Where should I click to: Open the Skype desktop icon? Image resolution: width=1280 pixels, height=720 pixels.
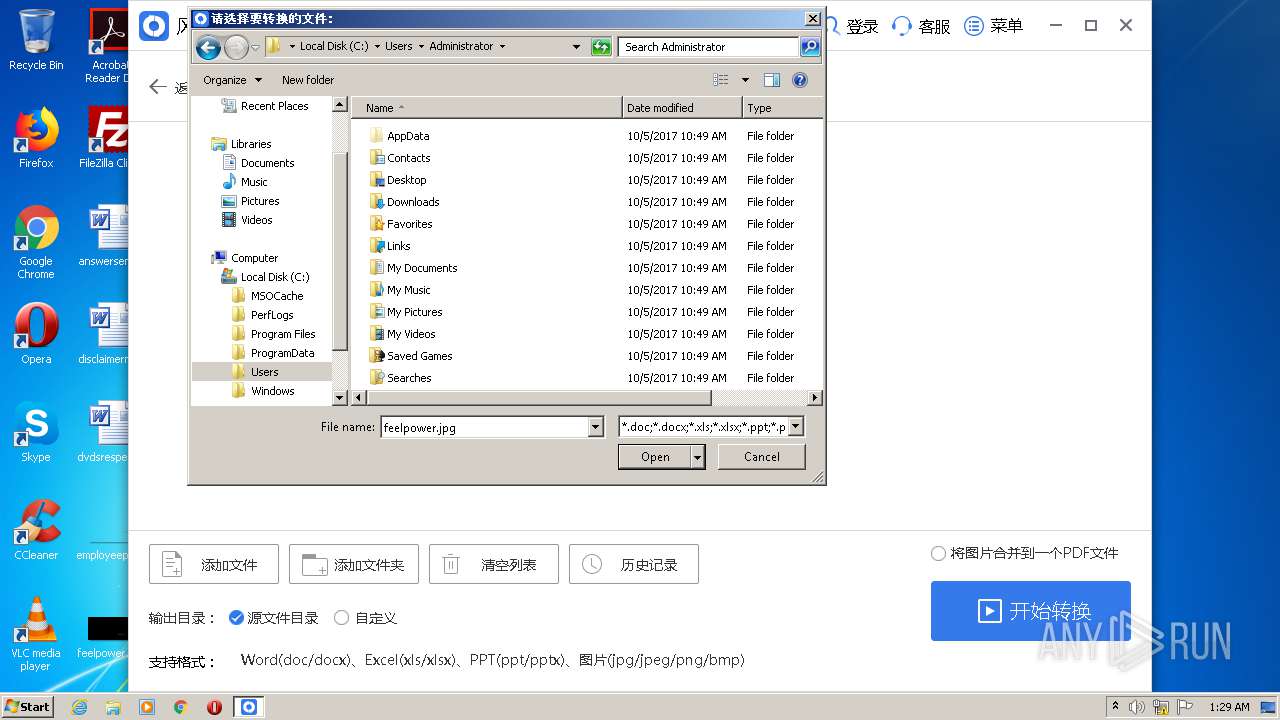click(x=36, y=433)
